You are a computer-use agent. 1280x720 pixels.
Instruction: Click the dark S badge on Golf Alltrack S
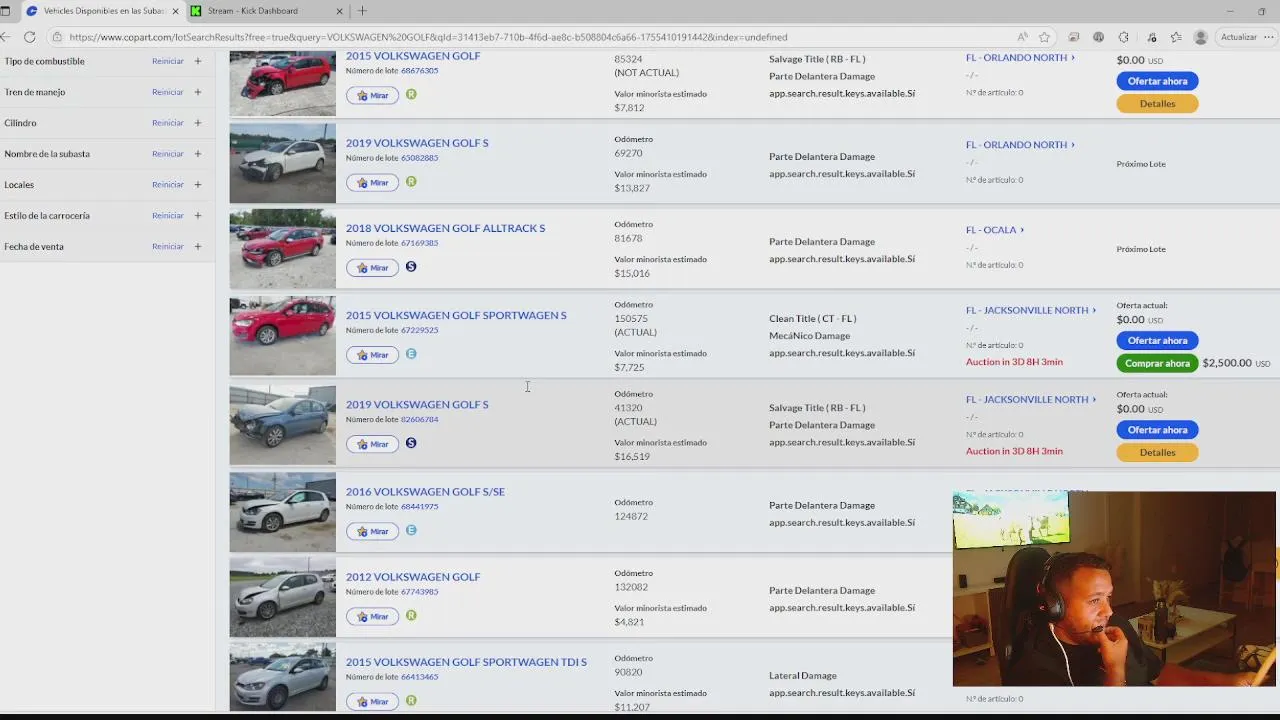pyautogui.click(x=411, y=267)
